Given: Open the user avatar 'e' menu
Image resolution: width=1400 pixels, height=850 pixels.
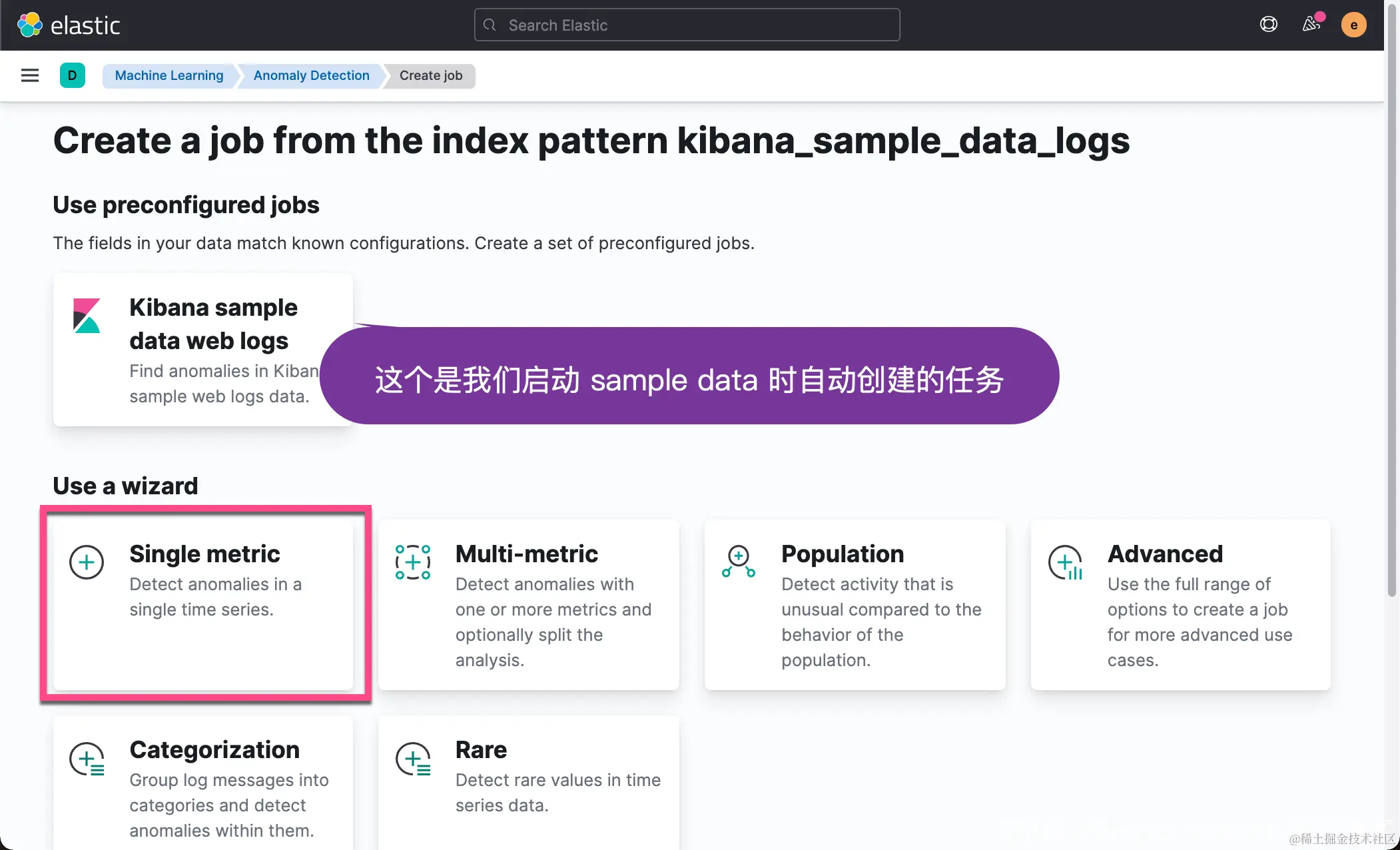Looking at the screenshot, I should [x=1353, y=25].
